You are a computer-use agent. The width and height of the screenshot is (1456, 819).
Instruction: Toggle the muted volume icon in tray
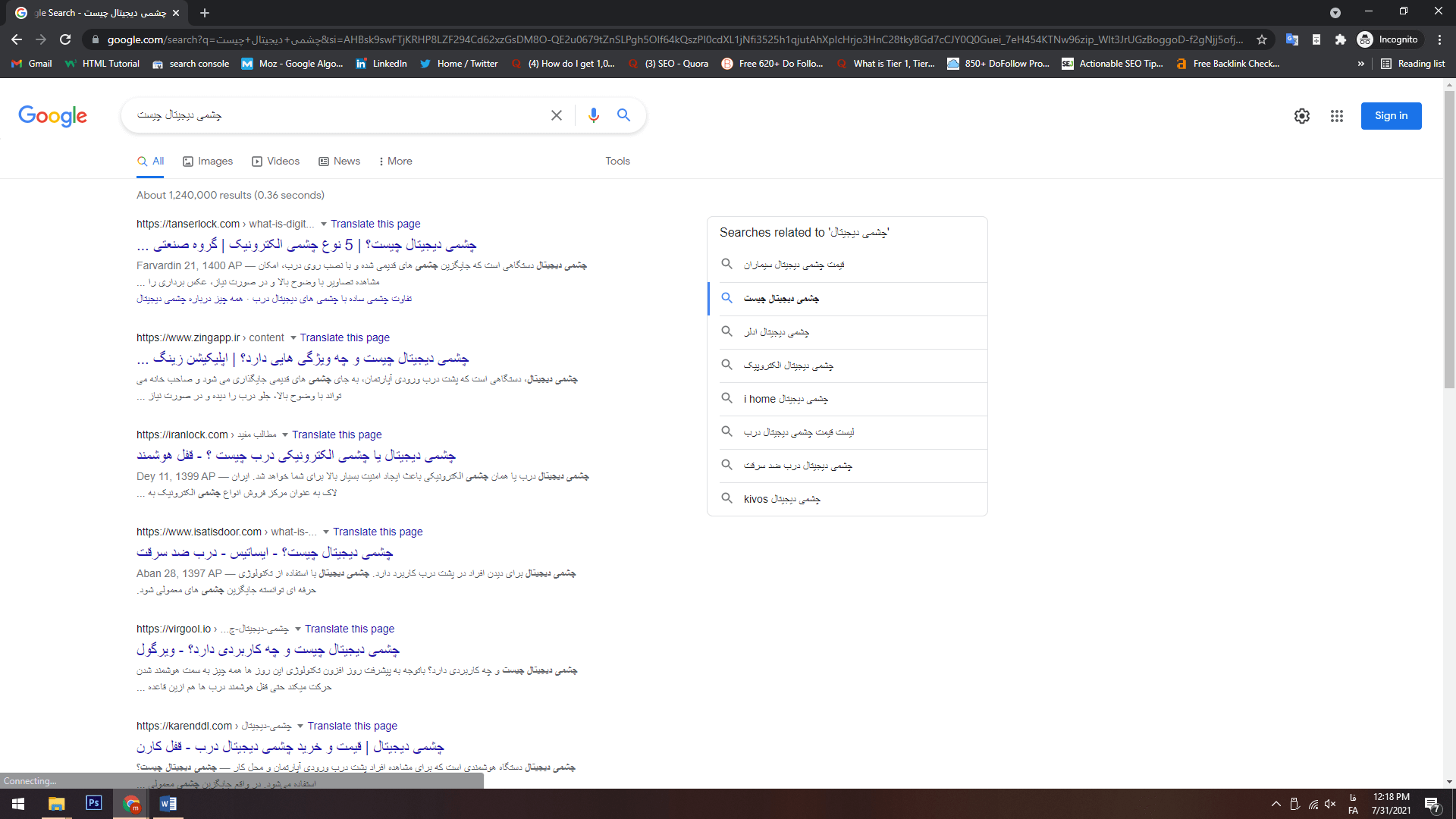pos(1330,805)
